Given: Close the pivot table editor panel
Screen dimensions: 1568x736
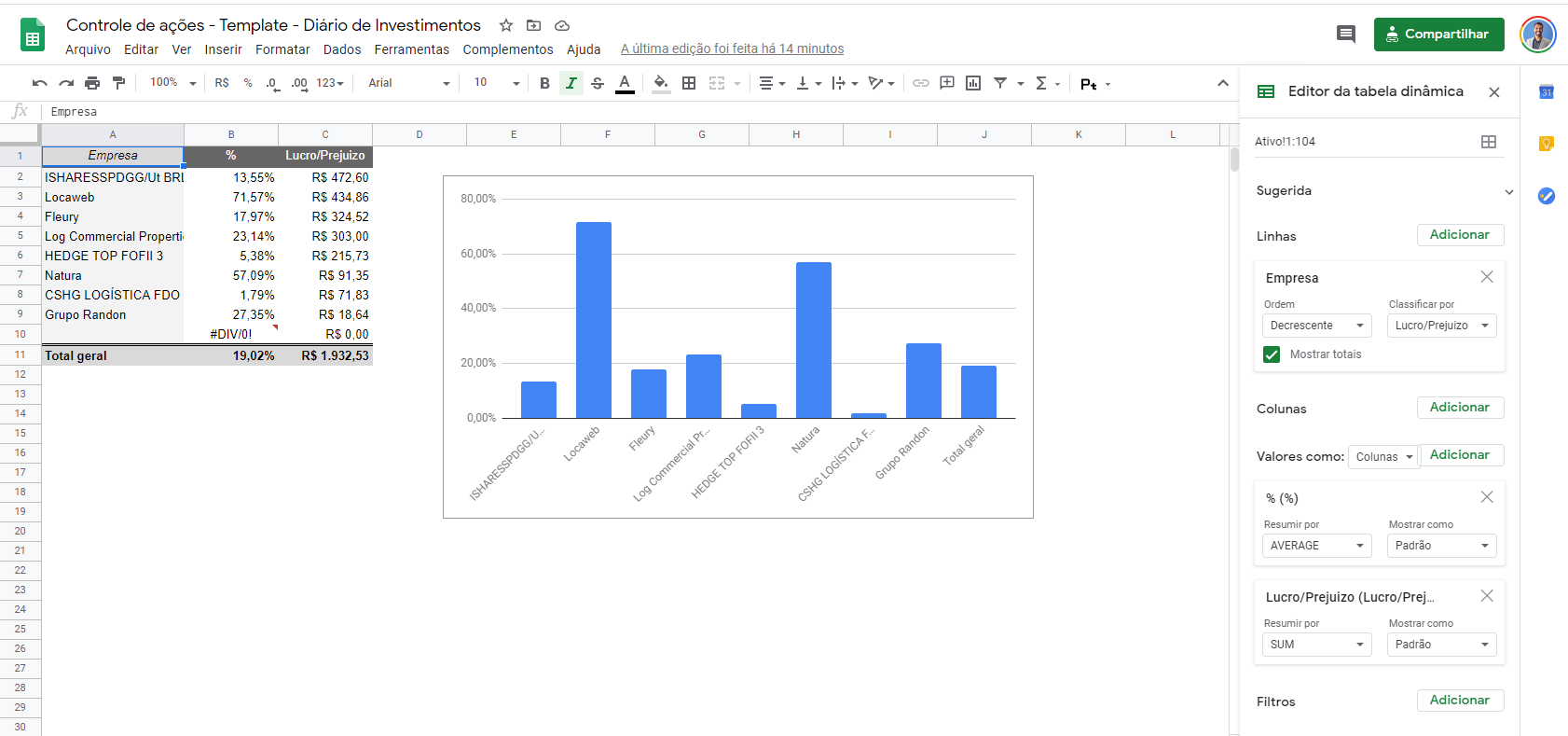Looking at the screenshot, I should coord(1494,92).
